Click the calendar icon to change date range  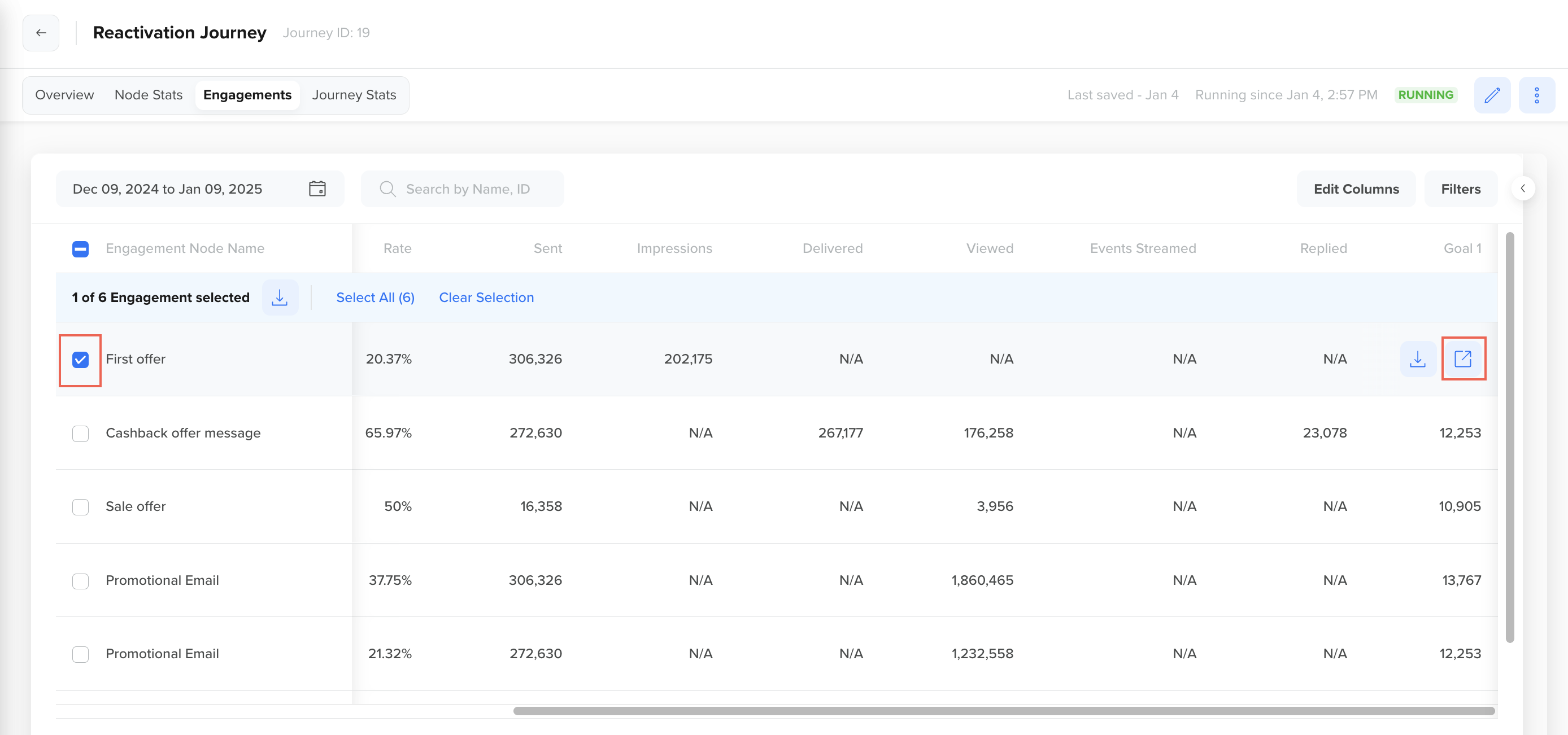coord(318,188)
